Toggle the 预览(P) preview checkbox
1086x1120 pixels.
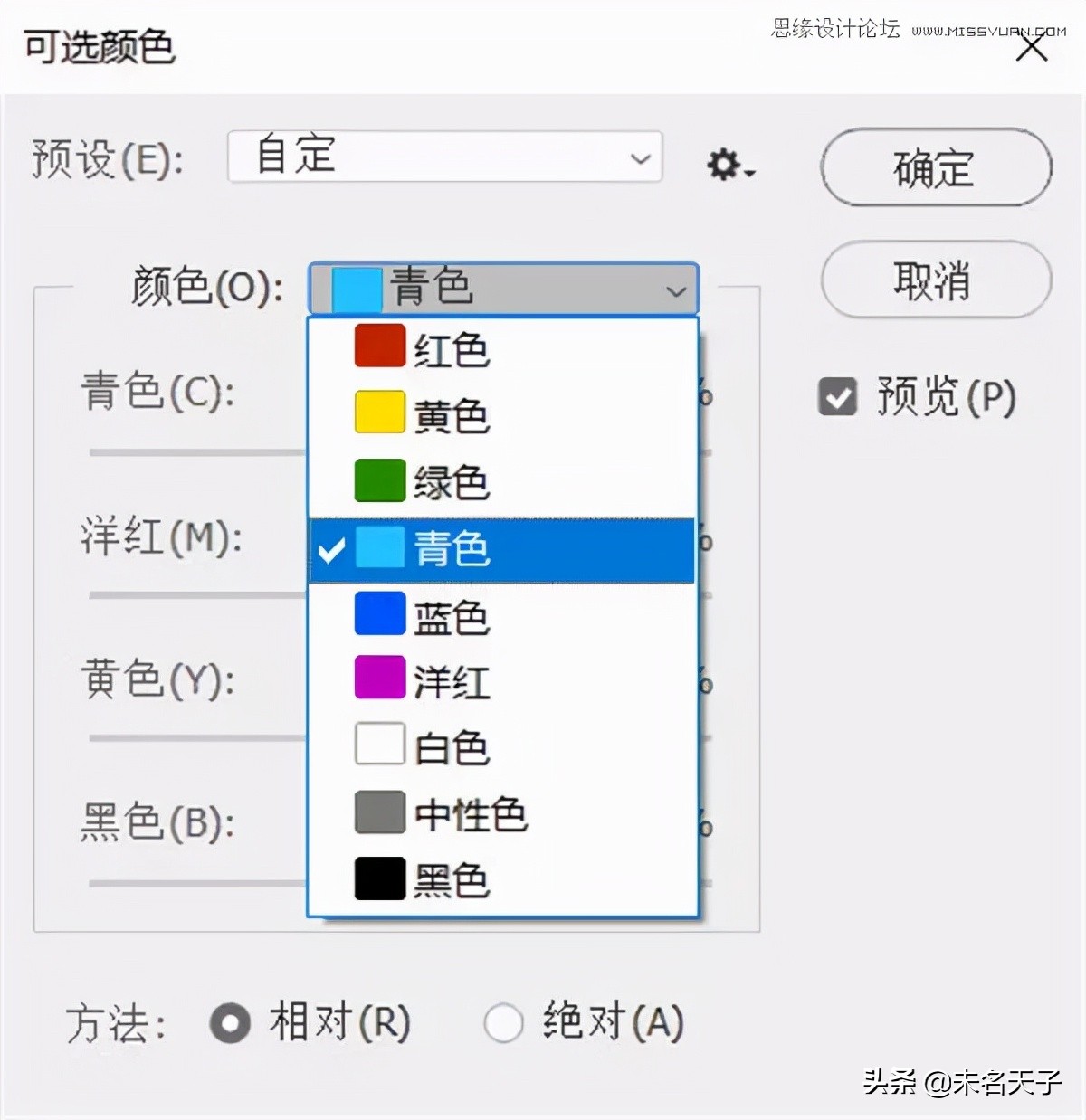[x=837, y=395]
